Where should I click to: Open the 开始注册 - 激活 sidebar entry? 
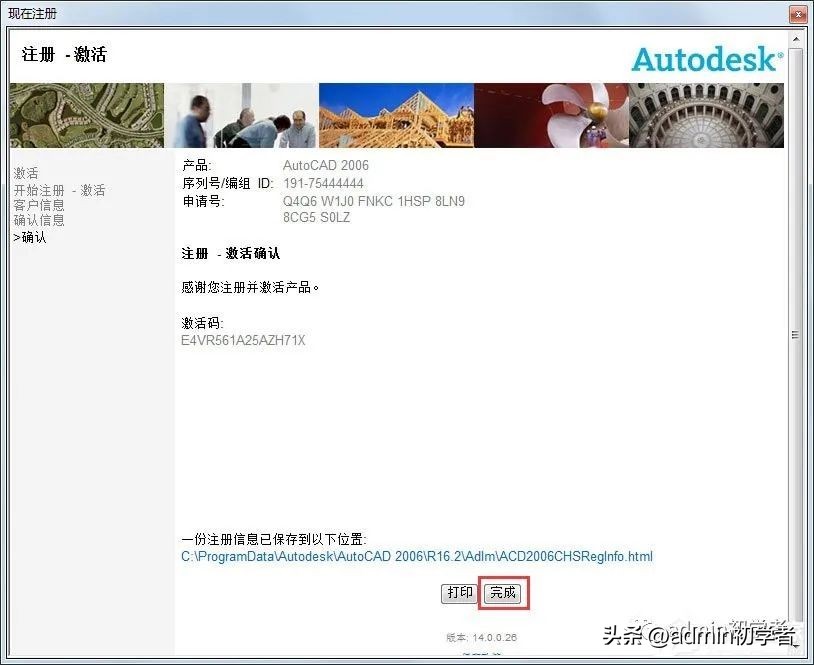pyautogui.click(x=59, y=189)
